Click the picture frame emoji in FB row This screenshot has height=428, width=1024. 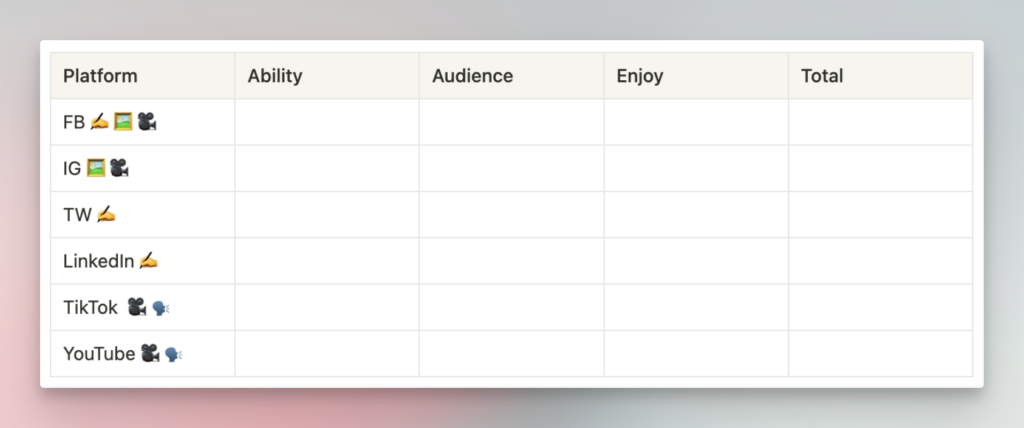(123, 122)
